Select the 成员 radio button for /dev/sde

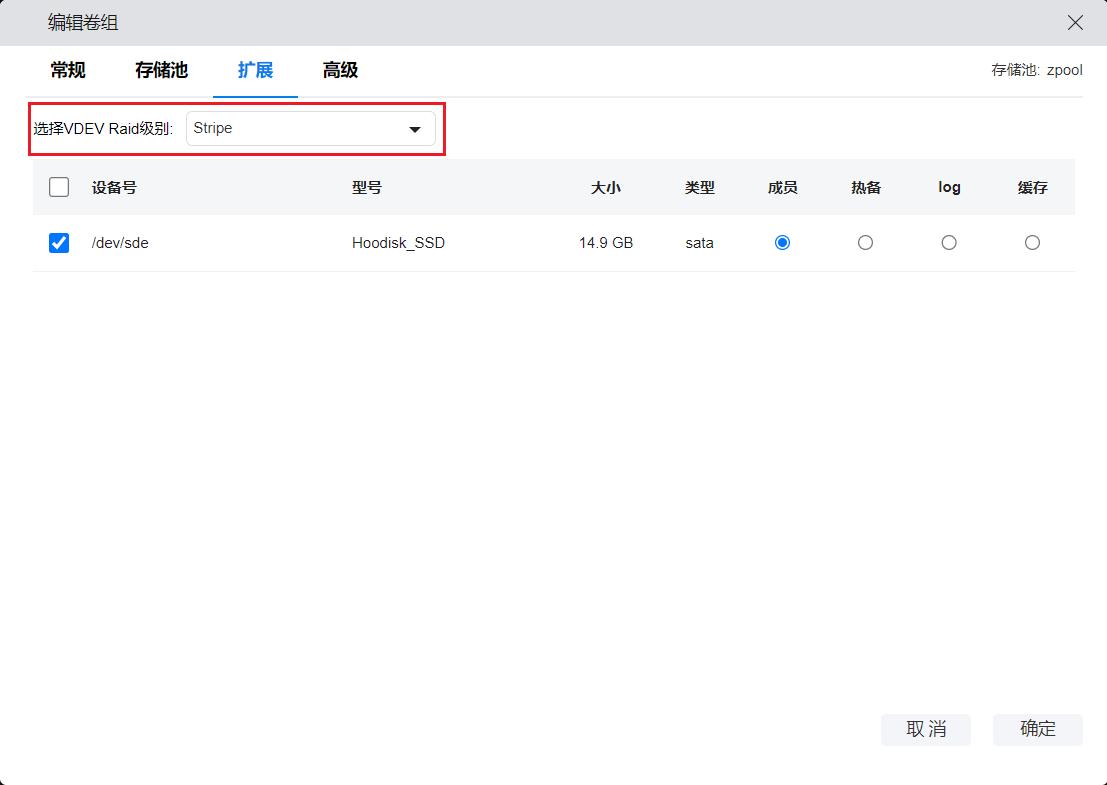(x=782, y=243)
